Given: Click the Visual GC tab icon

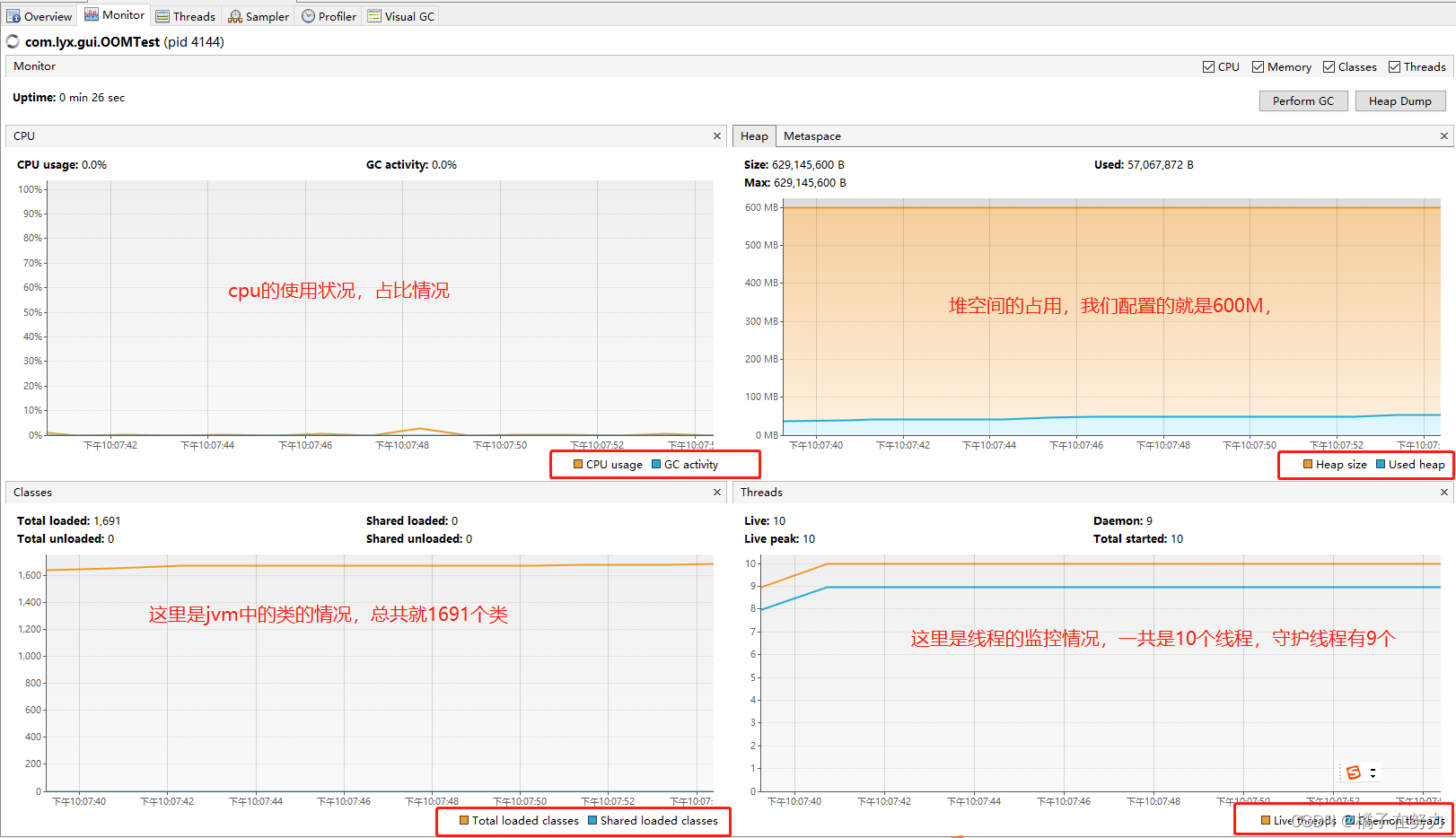Looking at the screenshot, I should (x=374, y=16).
